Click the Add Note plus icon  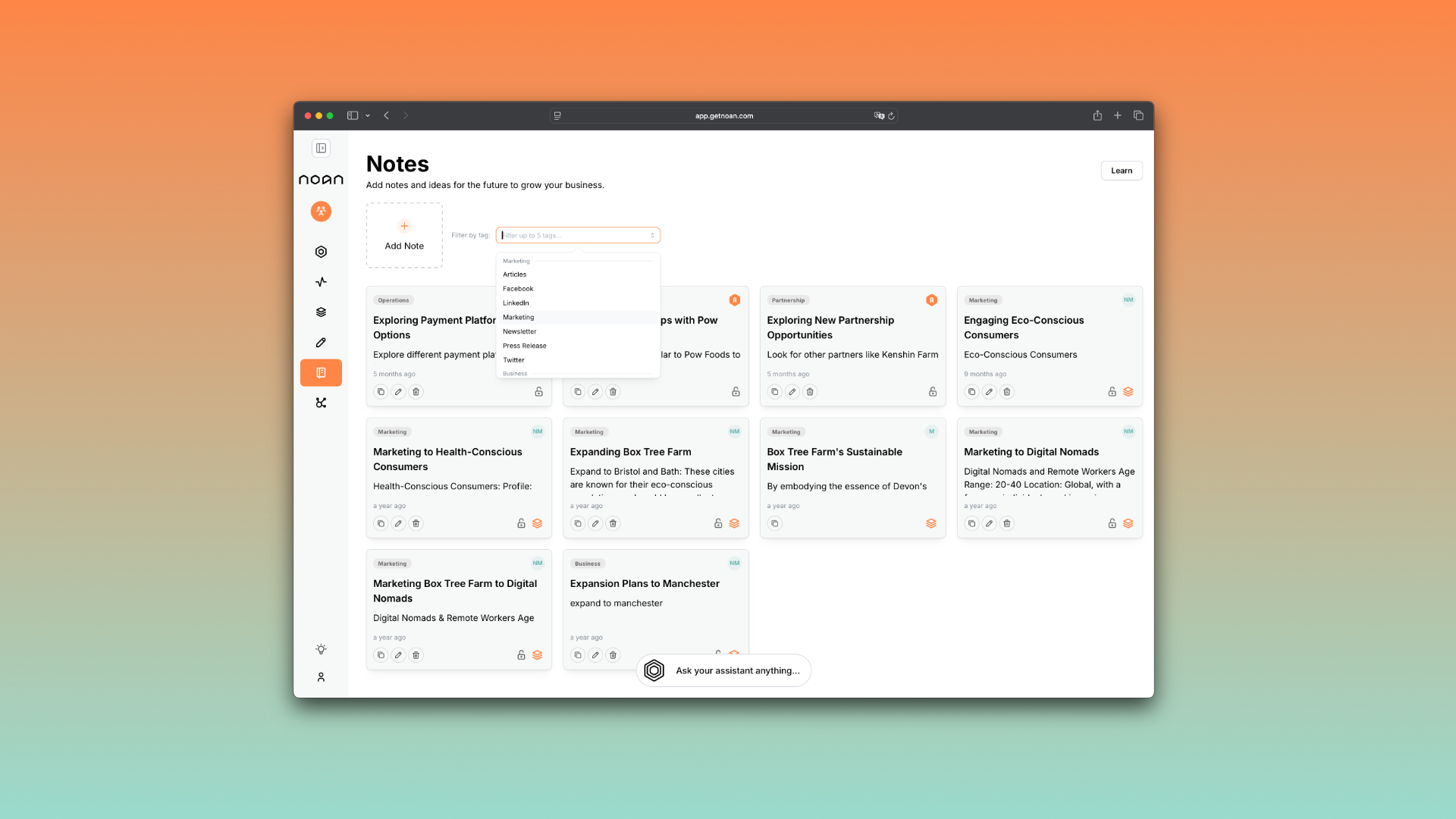tap(404, 226)
